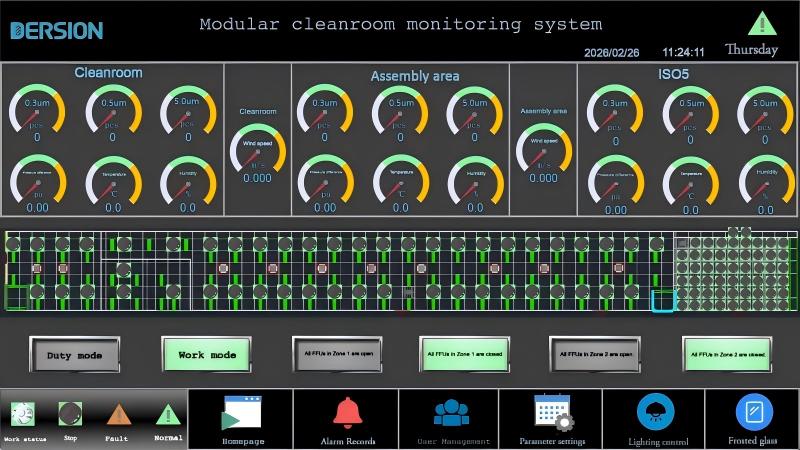Open the User Management icon

(451, 412)
